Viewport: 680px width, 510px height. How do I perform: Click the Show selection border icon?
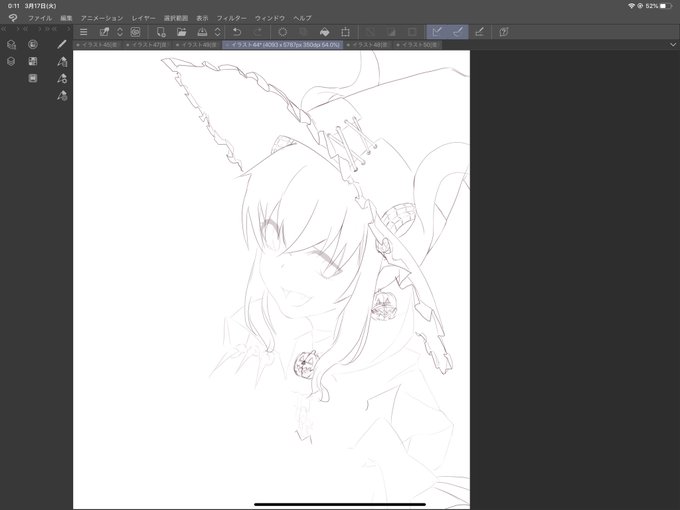click(x=412, y=32)
